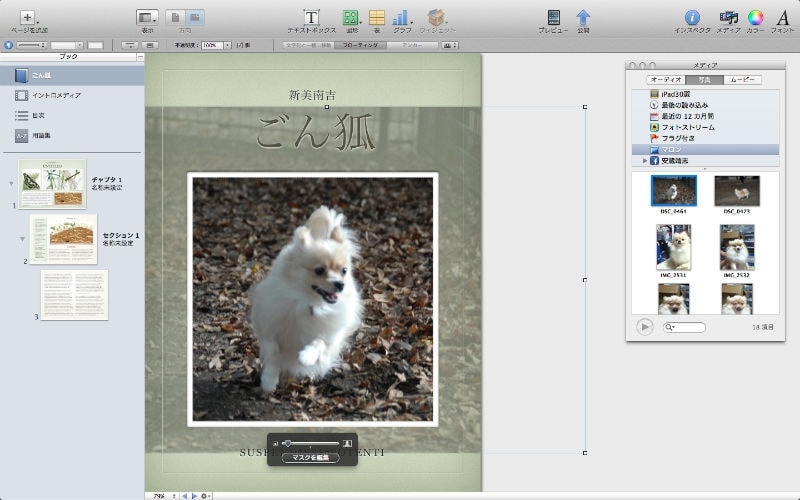Switch to the Movies (ムービー) media tab
This screenshot has width=800, height=500.
tap(742, 79)
